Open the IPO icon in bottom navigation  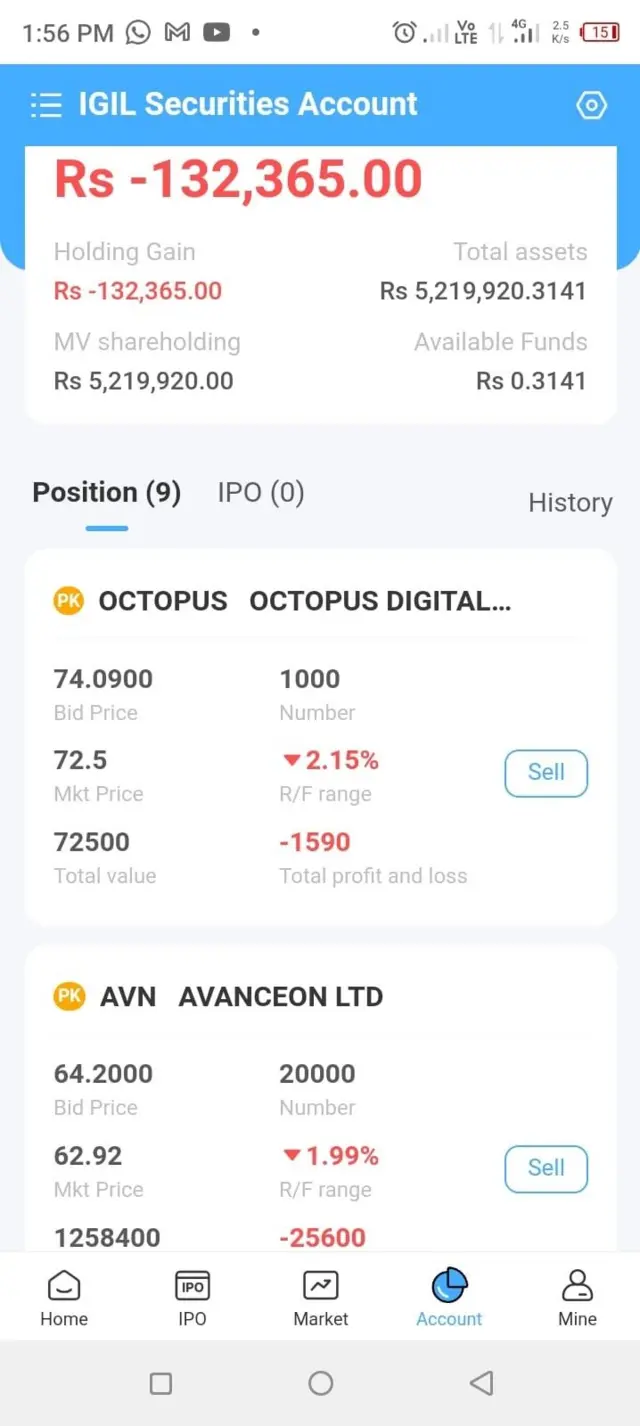[x=192, y=1286]
